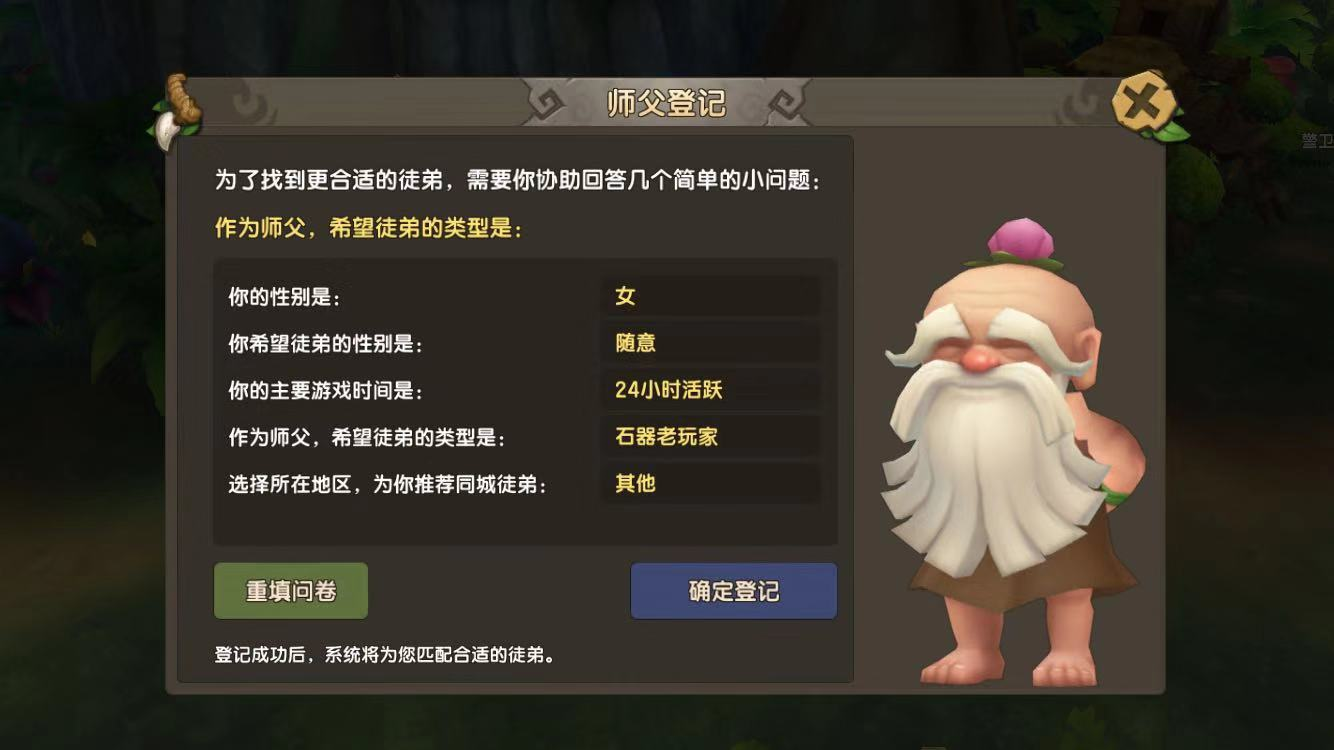Screen dimensions: 1334x750
Task: Open the gender field showing 女
Action: pyautogui.click(x=710, y=296)
